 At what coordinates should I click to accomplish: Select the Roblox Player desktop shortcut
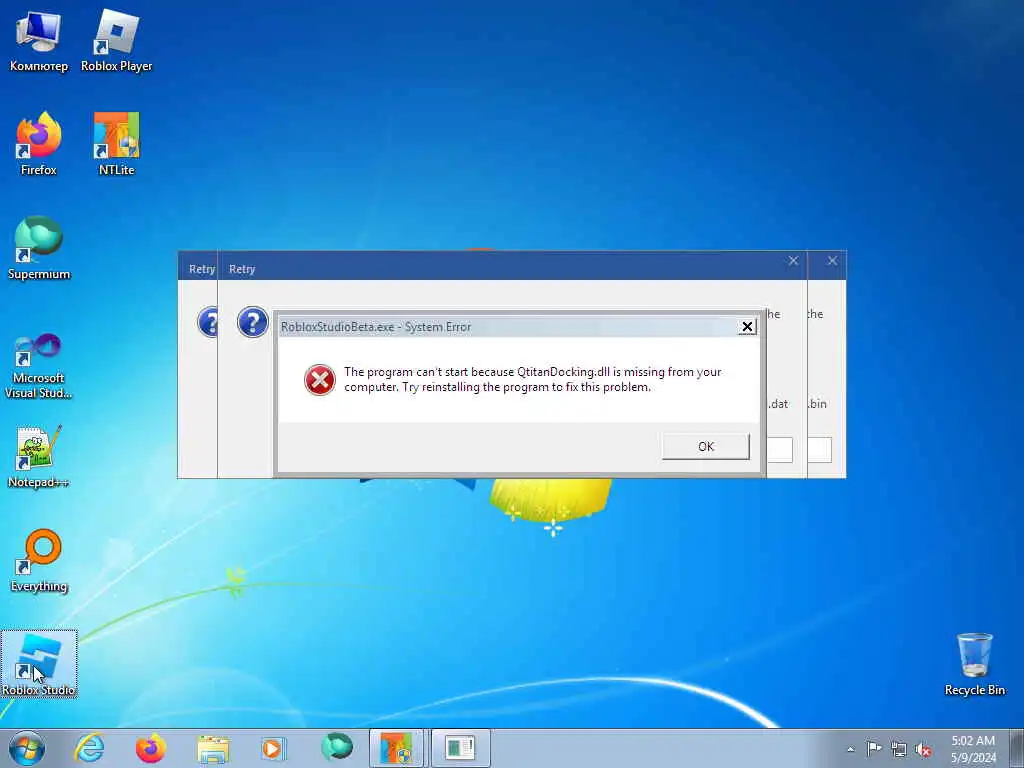tap(116, 42)
